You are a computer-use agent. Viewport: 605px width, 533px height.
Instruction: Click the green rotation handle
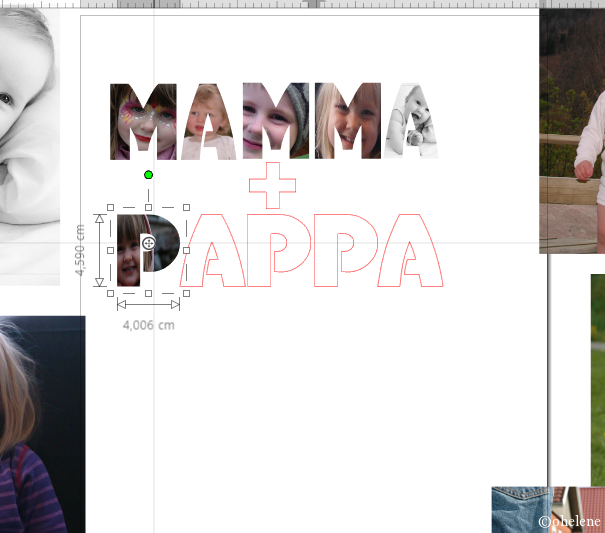148,175
